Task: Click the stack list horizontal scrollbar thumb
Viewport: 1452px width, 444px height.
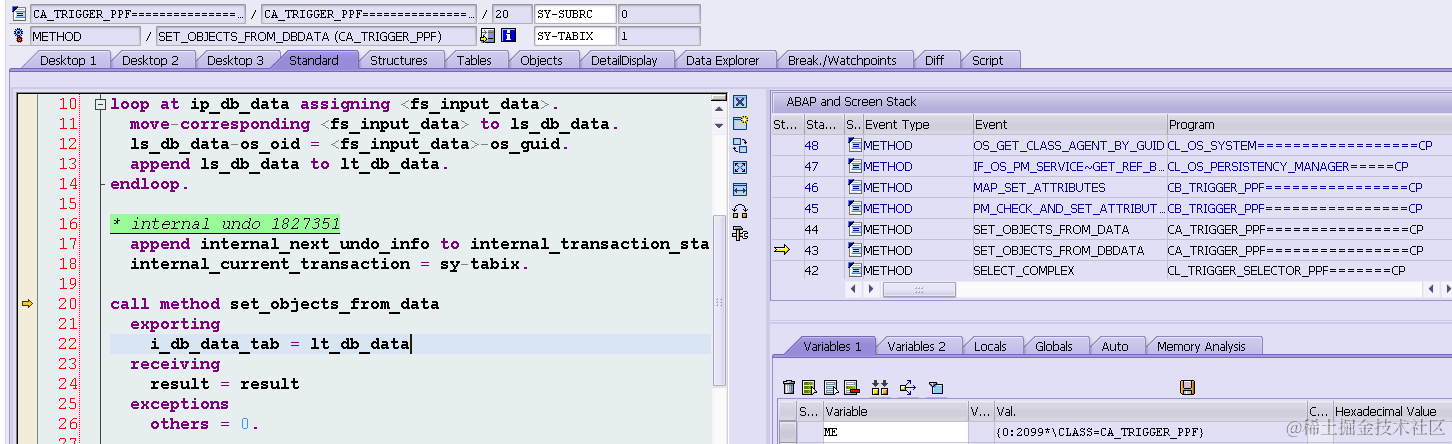Action: (919, 289)
